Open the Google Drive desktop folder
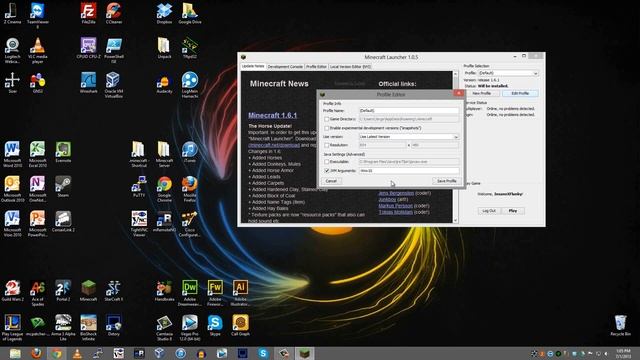This screenshot has height=360, width=640. (x=190, y=13)
